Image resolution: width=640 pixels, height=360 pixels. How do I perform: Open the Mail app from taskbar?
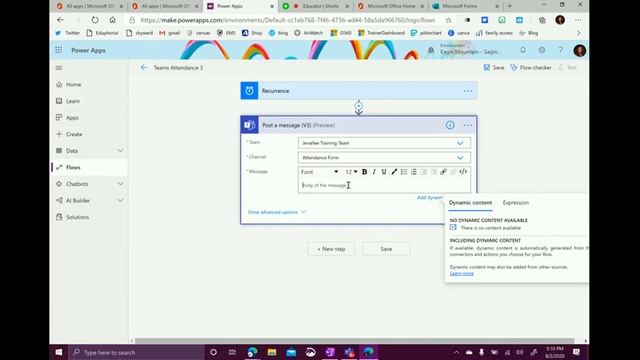tap(291, 352)
